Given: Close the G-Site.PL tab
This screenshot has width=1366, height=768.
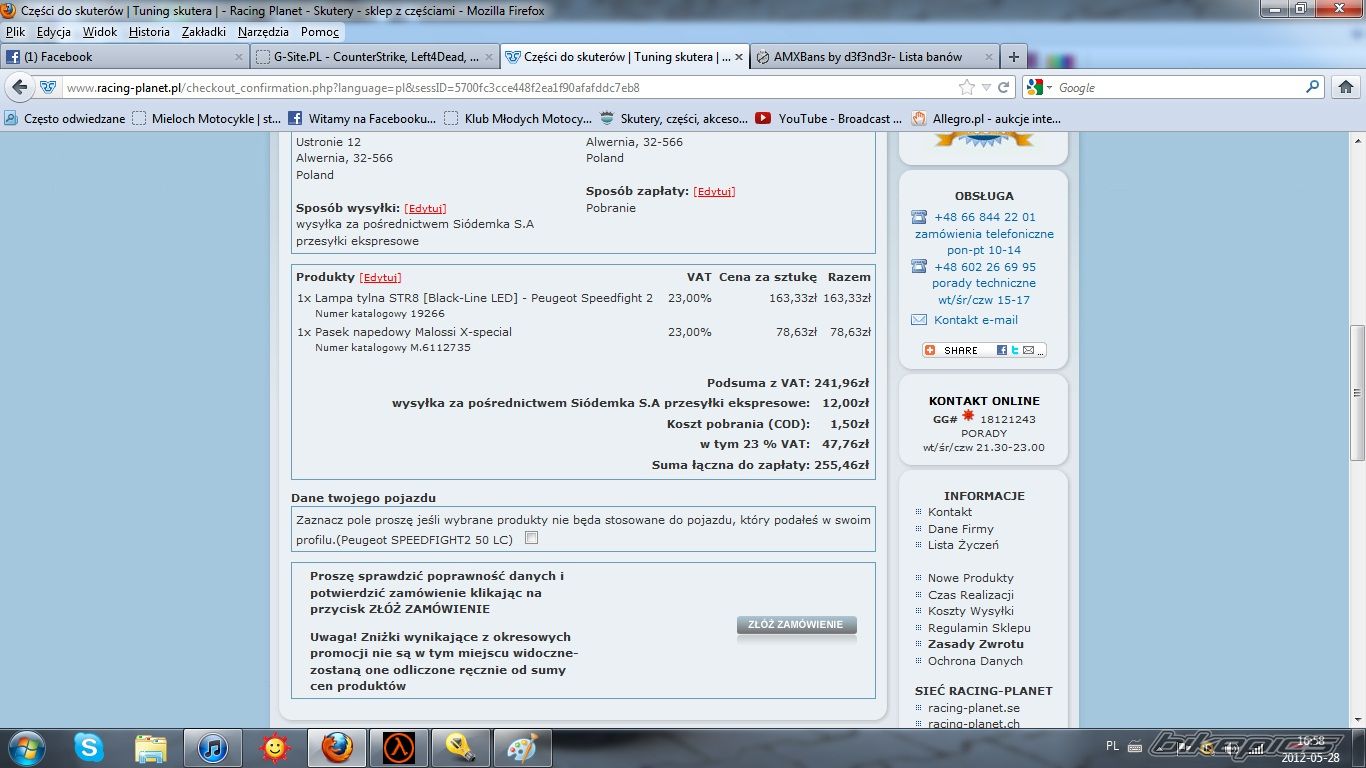Looking at the screenshot, I should [489, 57].
